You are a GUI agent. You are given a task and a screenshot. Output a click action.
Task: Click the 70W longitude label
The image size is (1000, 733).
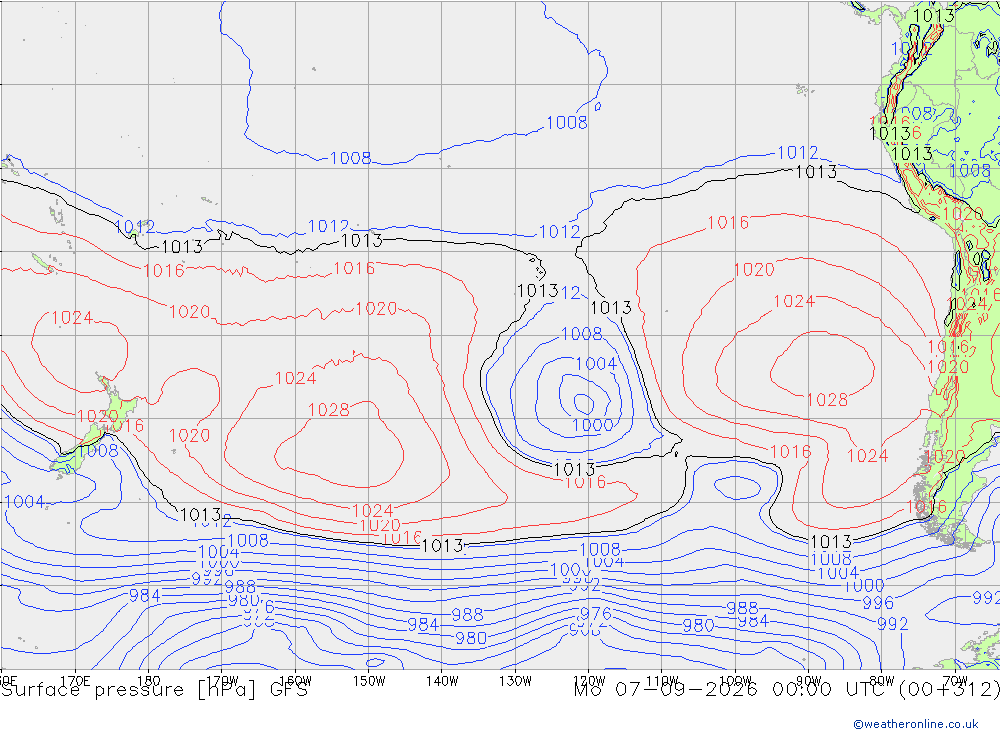955,681
